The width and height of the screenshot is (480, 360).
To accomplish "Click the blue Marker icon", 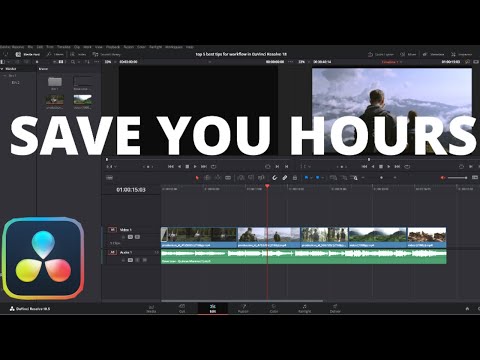I will (317, 178).
